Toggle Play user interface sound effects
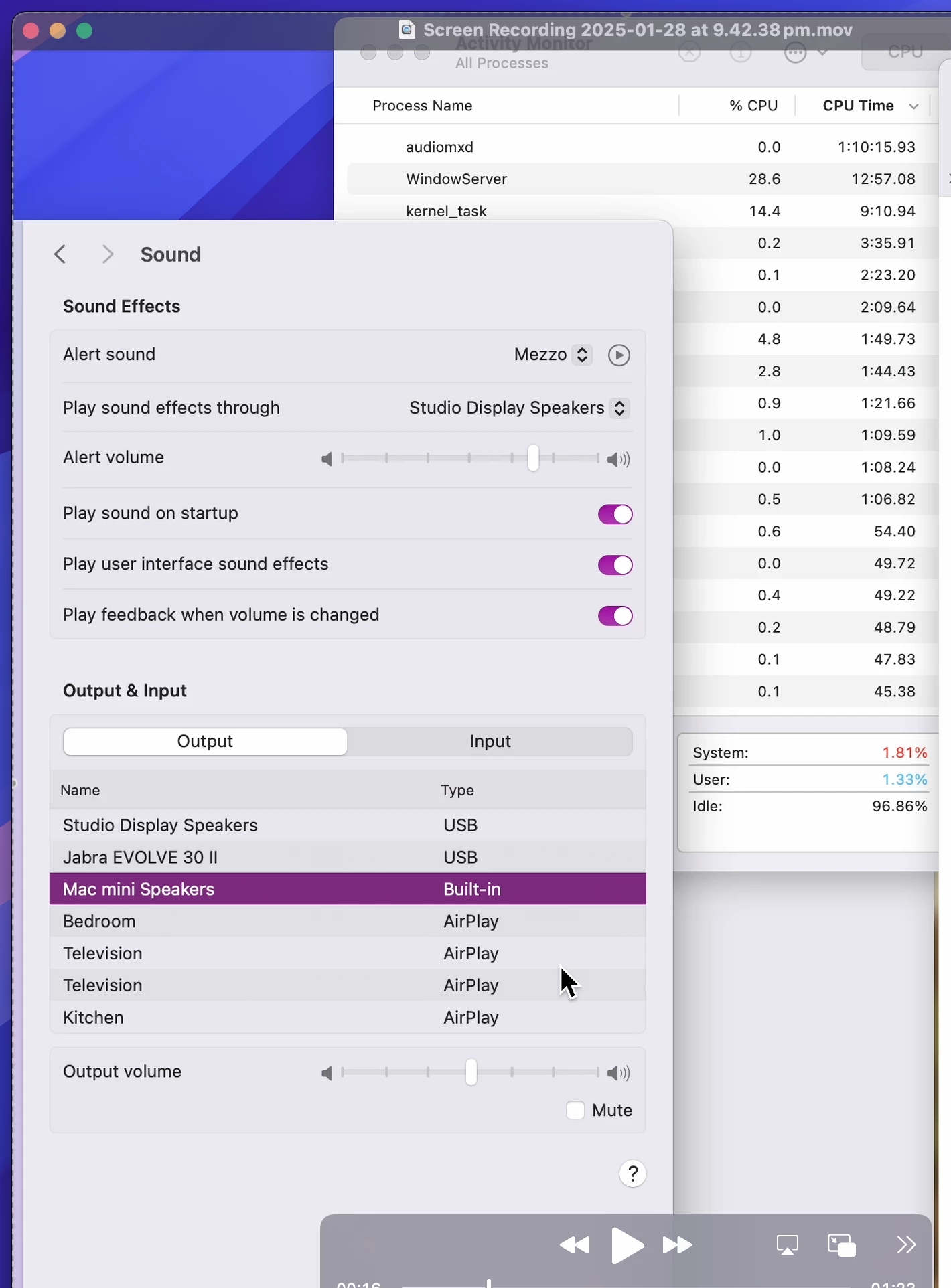Screen dimensions: 951x1288 point(615,565)
